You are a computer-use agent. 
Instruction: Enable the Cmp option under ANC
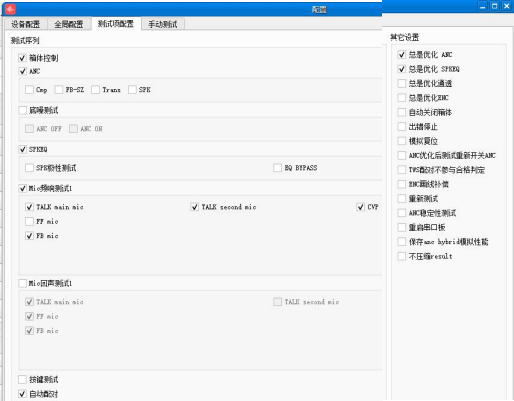tap(29, 90)
